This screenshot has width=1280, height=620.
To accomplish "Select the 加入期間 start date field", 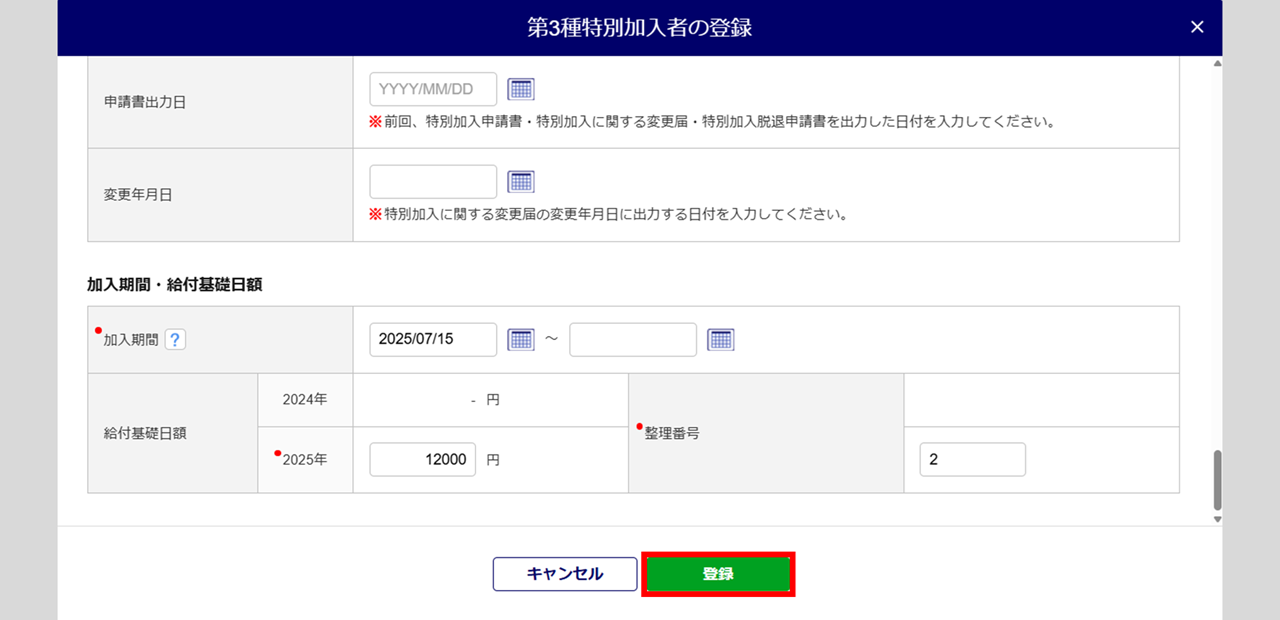I will click(433, 339).
